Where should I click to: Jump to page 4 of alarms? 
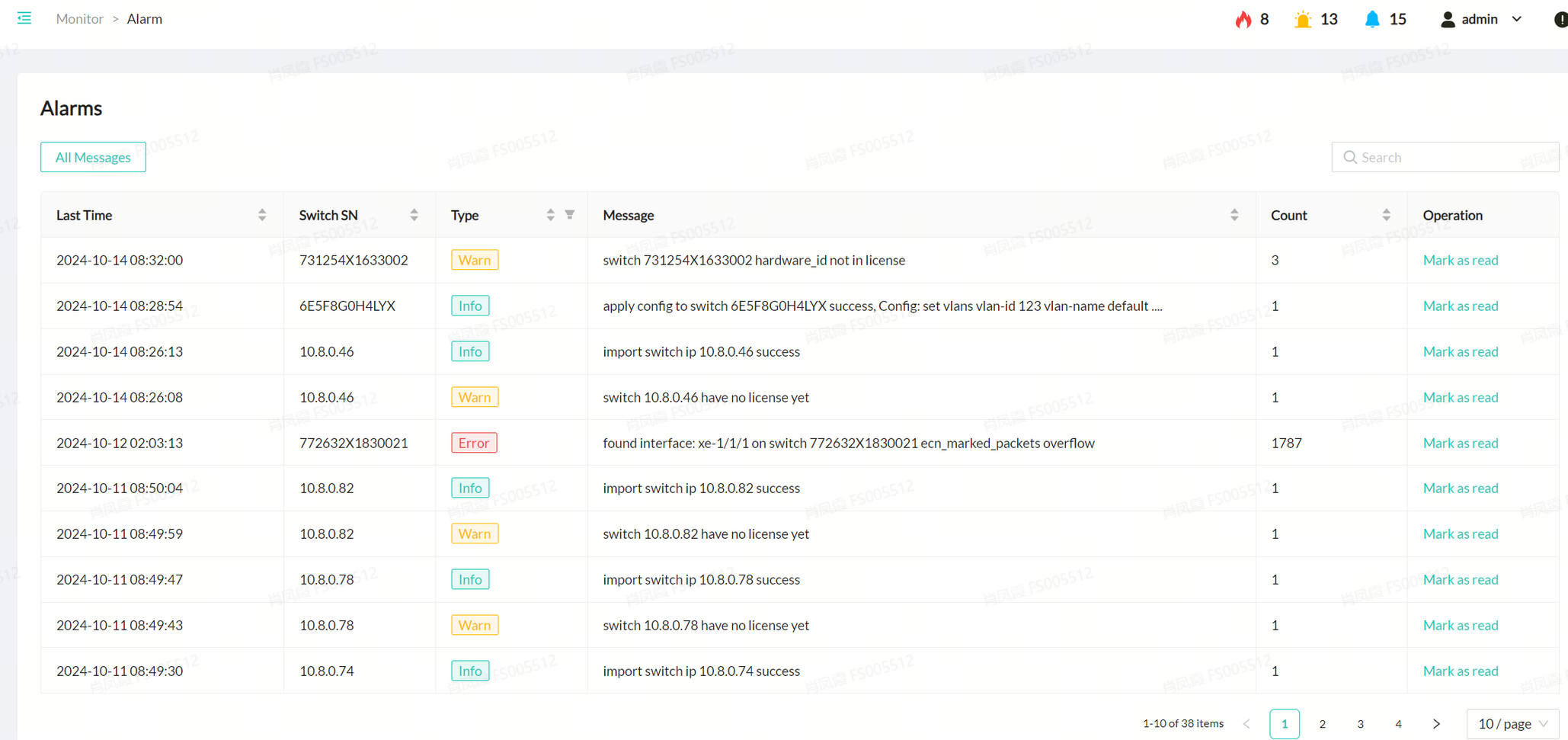click(x=1398, y=724)
